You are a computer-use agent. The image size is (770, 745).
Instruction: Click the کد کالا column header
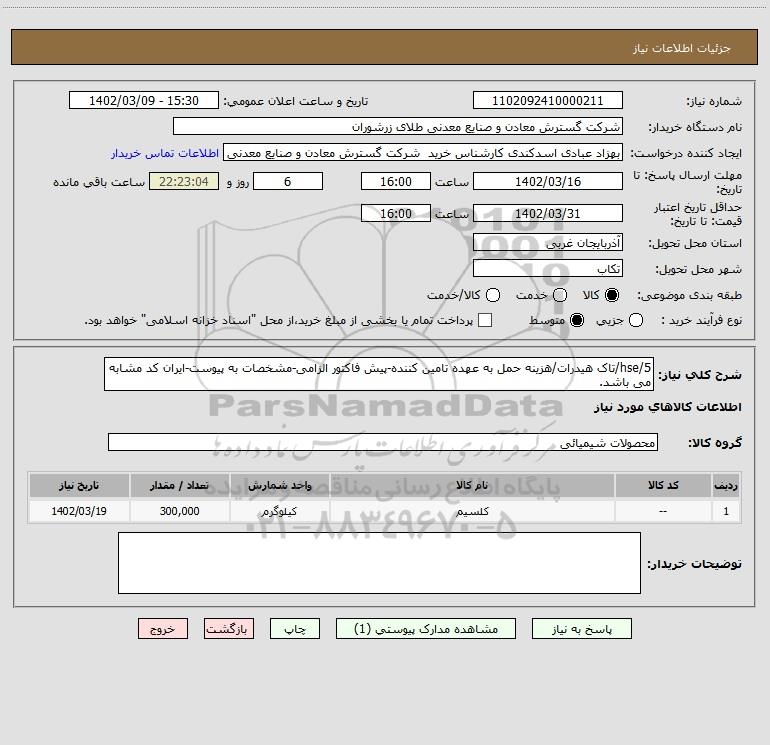tap(663, 486)
